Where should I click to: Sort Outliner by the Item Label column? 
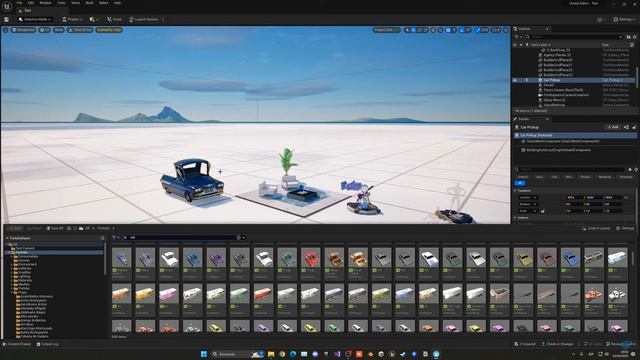[540, 44]
